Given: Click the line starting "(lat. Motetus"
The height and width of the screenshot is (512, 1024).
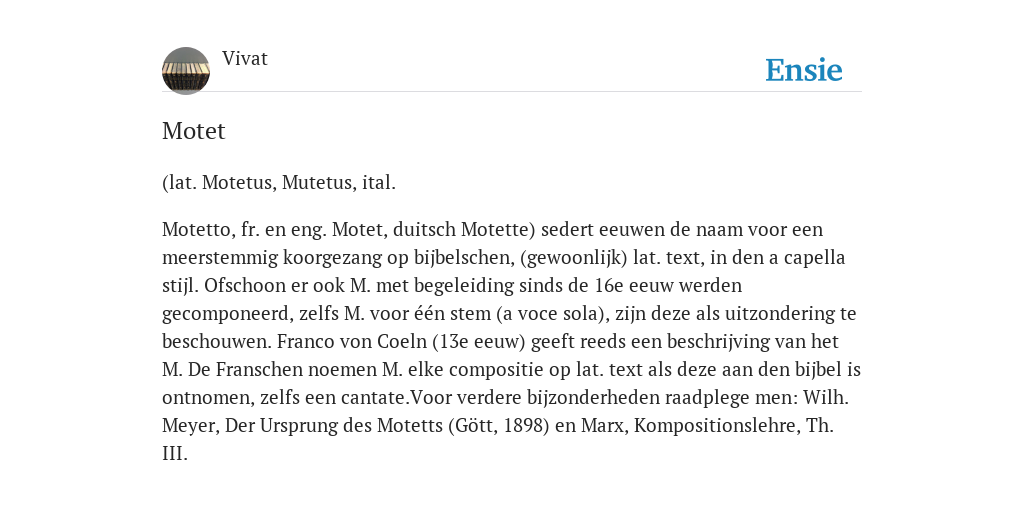Looking at the screenshot, I should click(279, 182).
